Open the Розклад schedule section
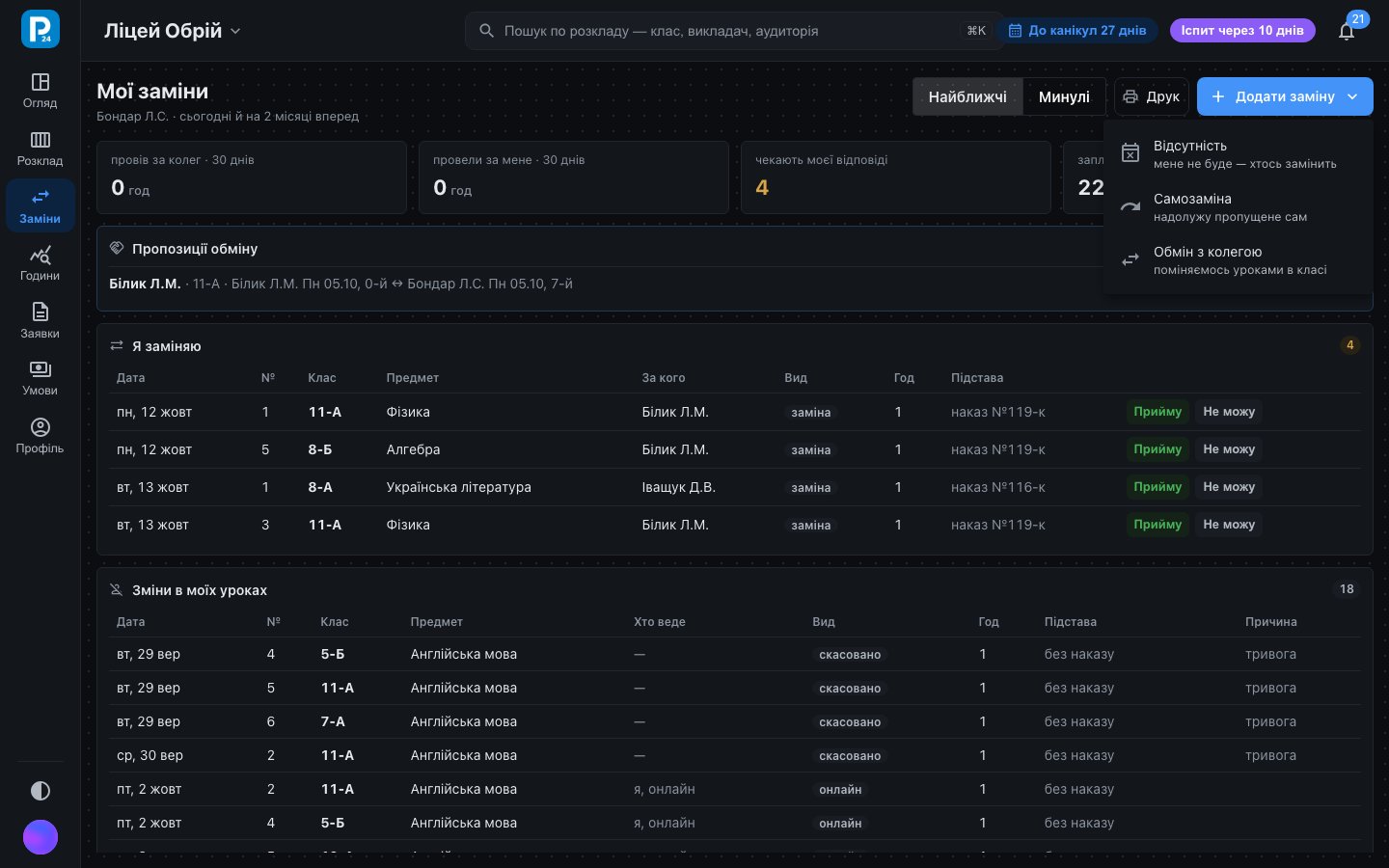The image size is (1389, 868). pos(41,149)
